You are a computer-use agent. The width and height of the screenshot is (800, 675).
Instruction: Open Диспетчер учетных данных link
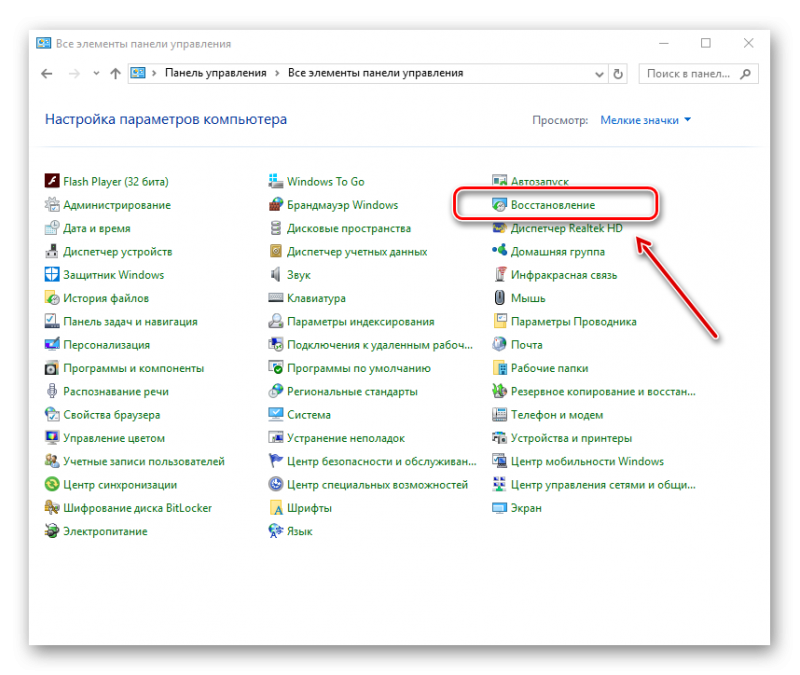[357, 252]
